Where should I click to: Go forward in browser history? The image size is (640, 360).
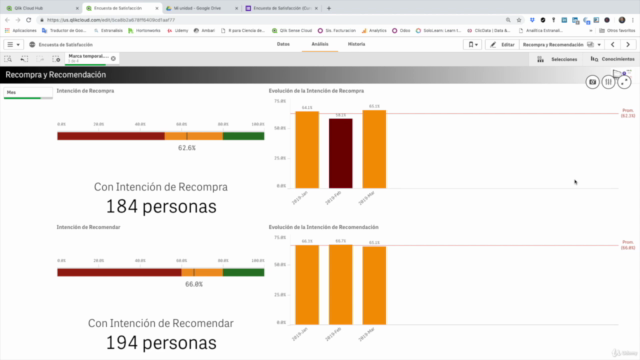18,20
